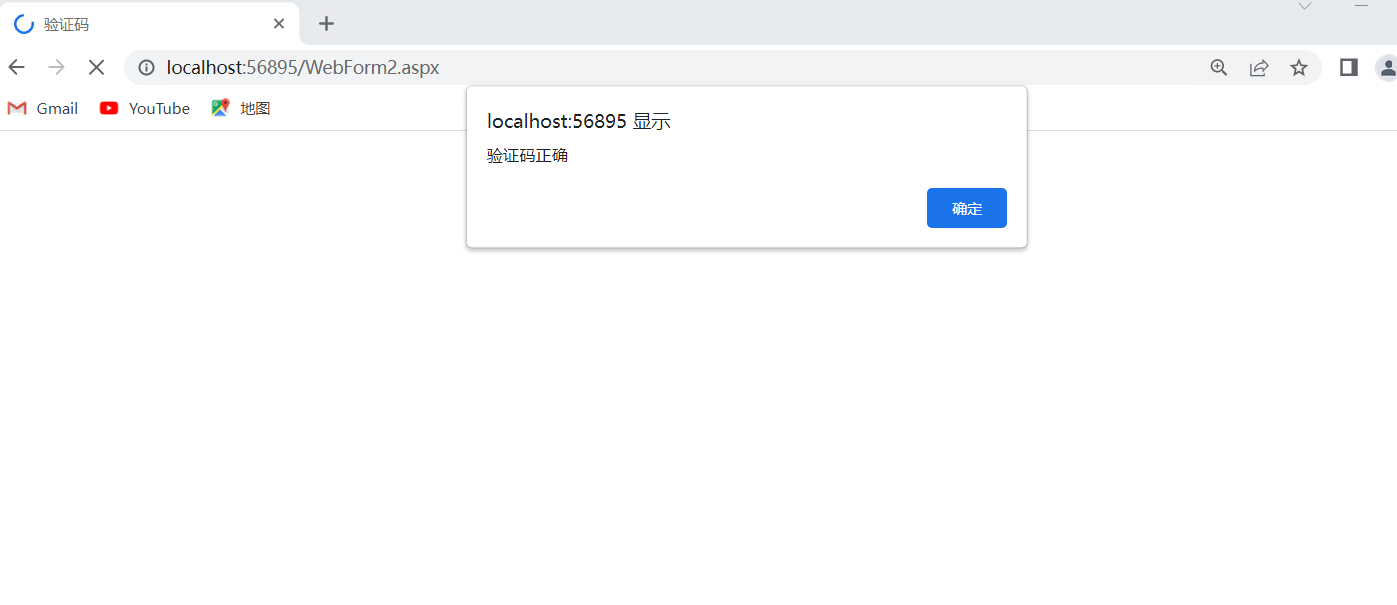
Task: Minimize the browser window
Action: point(1360,6)
